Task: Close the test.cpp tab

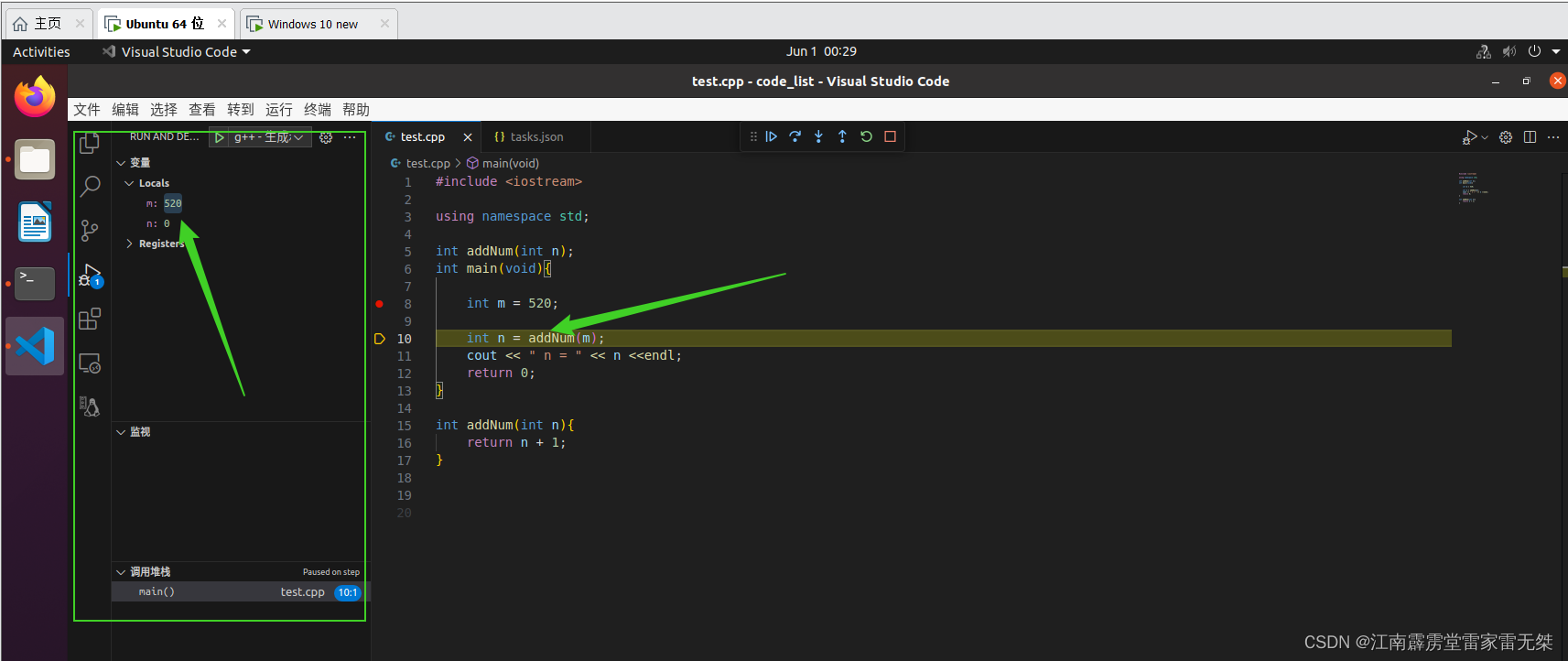Action: pyautogui.click(x=468, y=137)
